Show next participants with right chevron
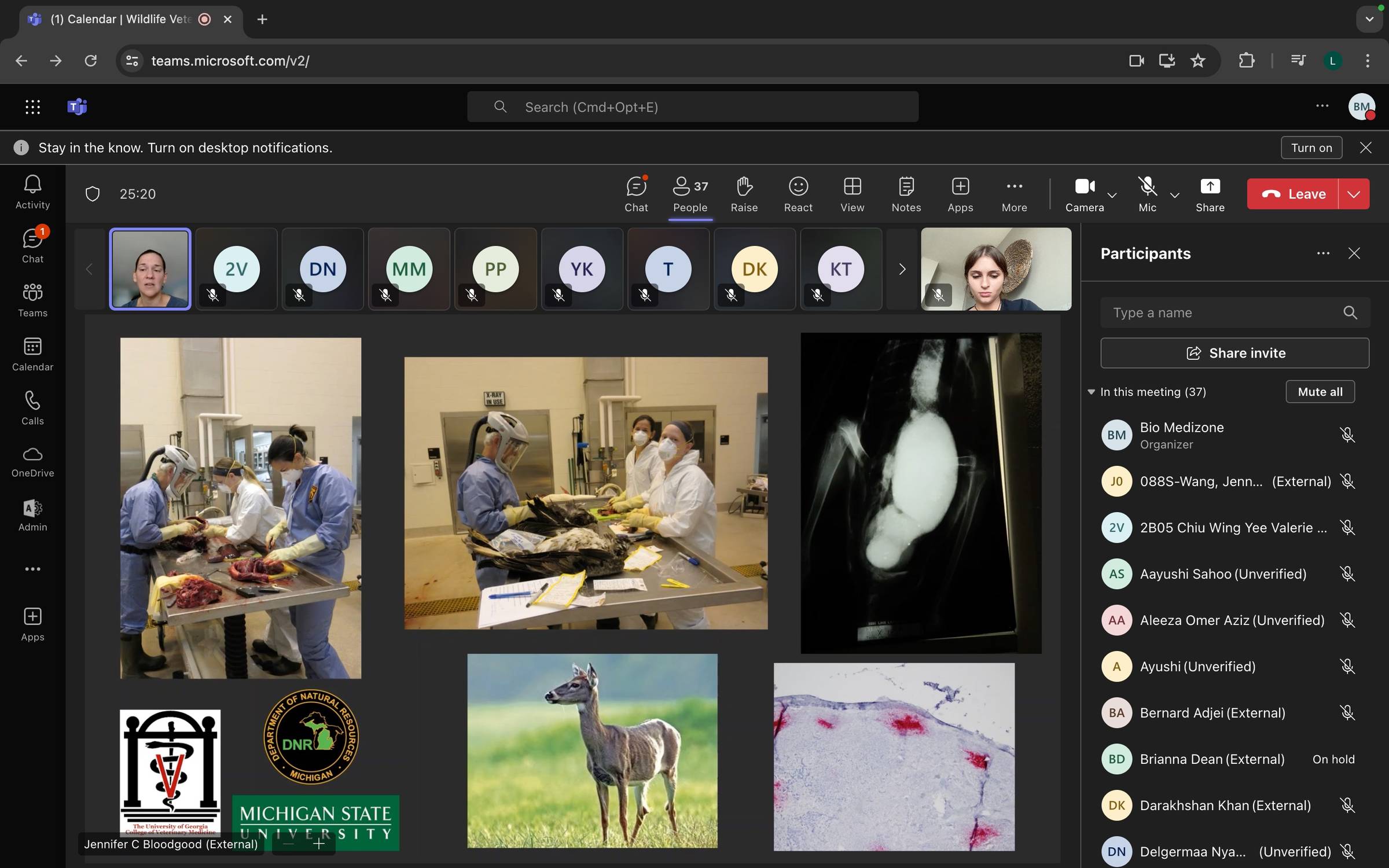The width and height of the screenshot is (1389, 868). tap(902, 269)
